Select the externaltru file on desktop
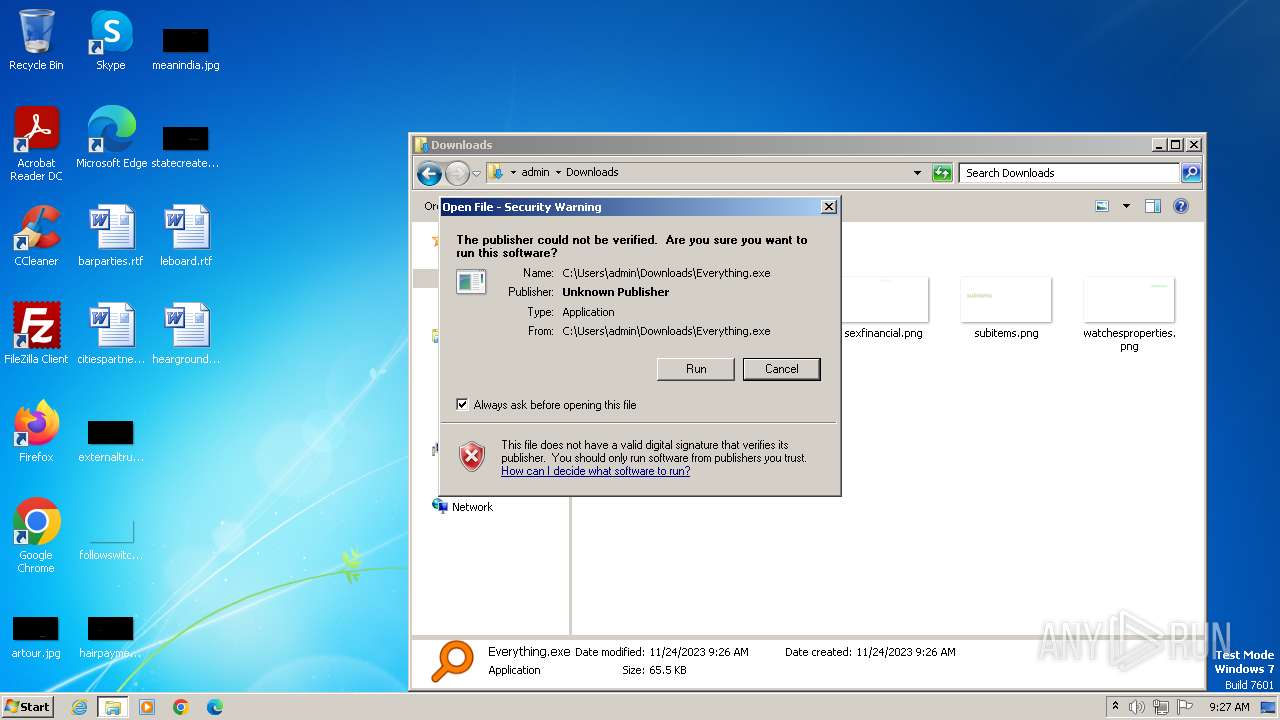The image size is (1280, 720). pos(111,441)
